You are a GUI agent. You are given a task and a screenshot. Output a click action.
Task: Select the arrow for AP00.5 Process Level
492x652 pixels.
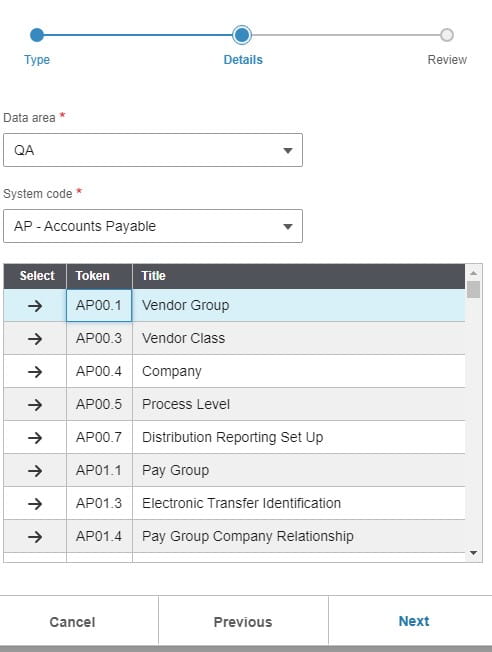pos(35,405)
